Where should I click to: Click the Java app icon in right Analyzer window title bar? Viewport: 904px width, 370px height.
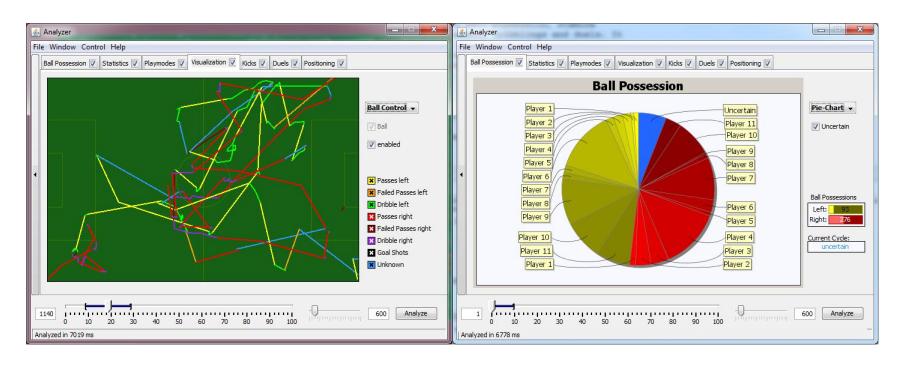click(x=462, y=32)
